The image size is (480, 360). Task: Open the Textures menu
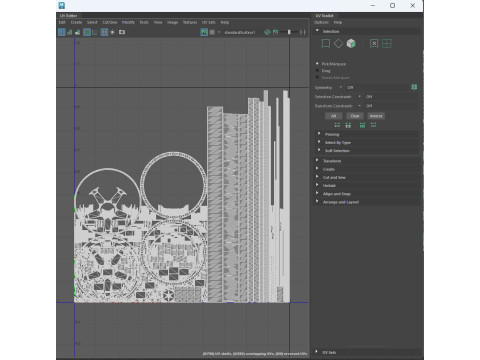point(190,22)
